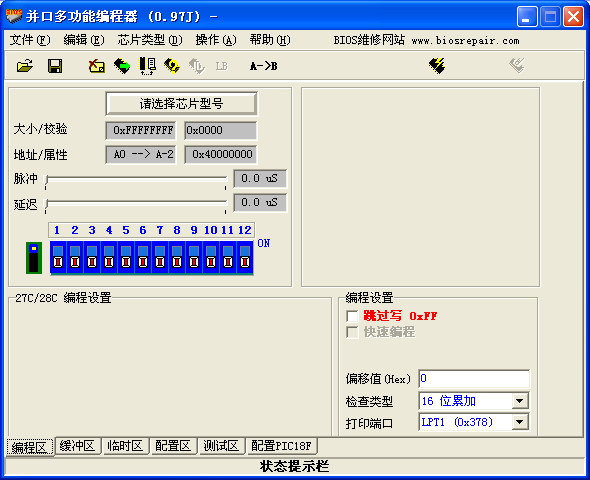590x480 pixels.
Task: Toggle DIP switch 6
Action: coord(143,258)
